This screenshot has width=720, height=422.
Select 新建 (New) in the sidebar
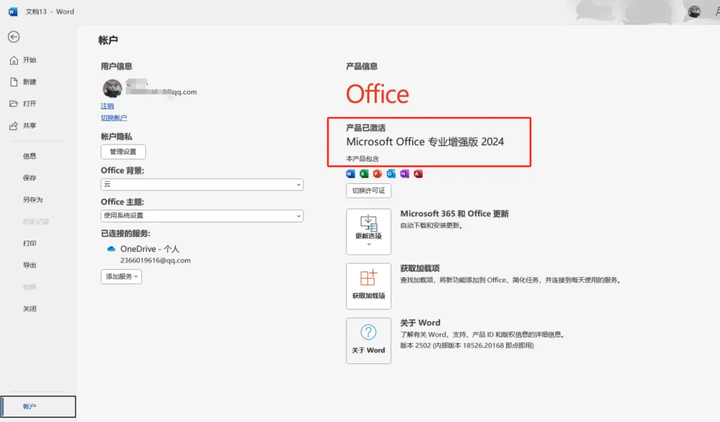29,82
